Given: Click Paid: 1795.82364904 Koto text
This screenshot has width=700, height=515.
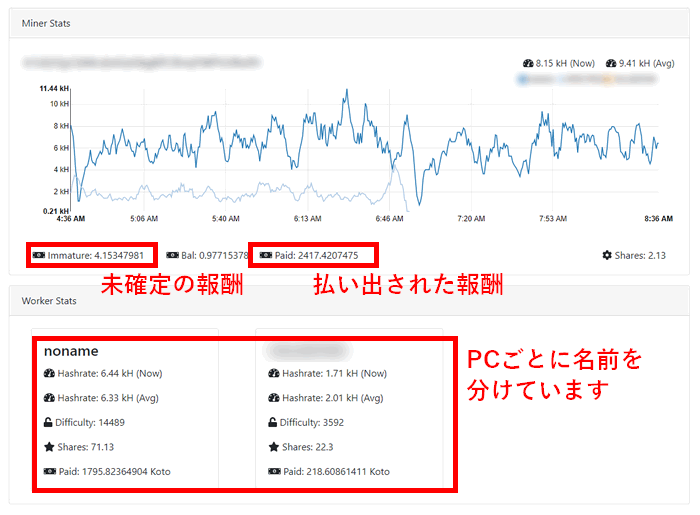Looking at the screenshot, I should point(114,471).
